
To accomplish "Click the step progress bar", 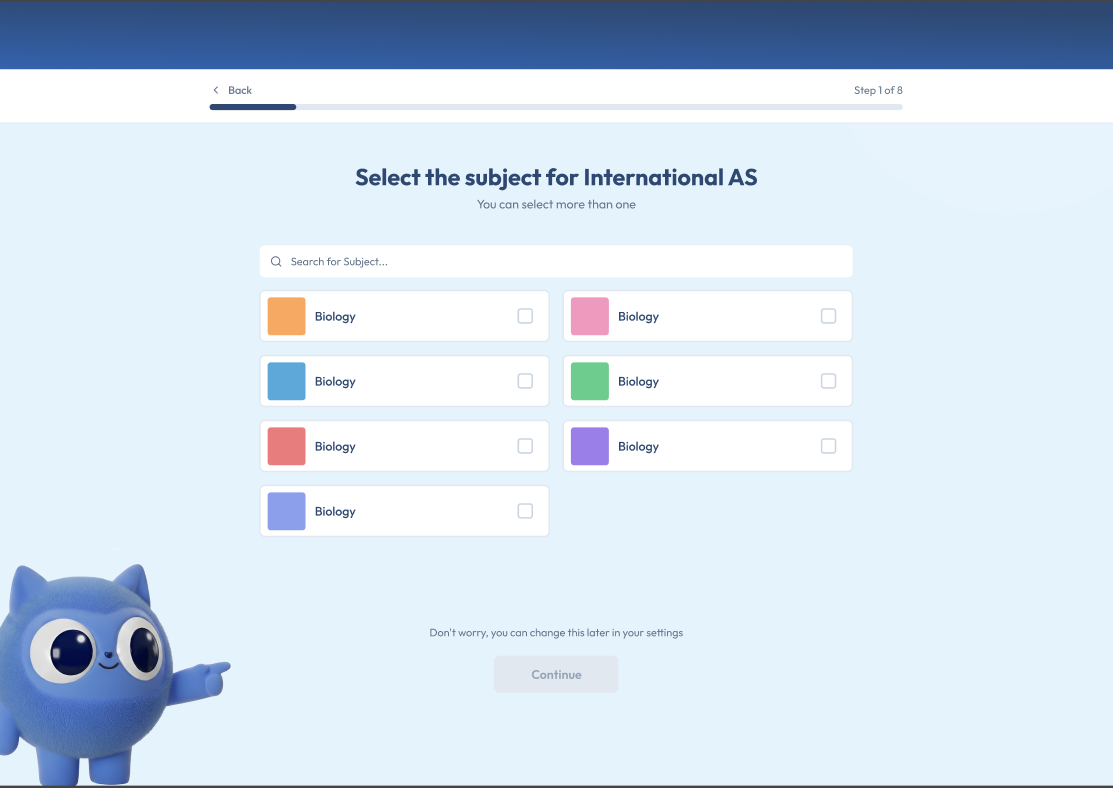I will point(555,107).
